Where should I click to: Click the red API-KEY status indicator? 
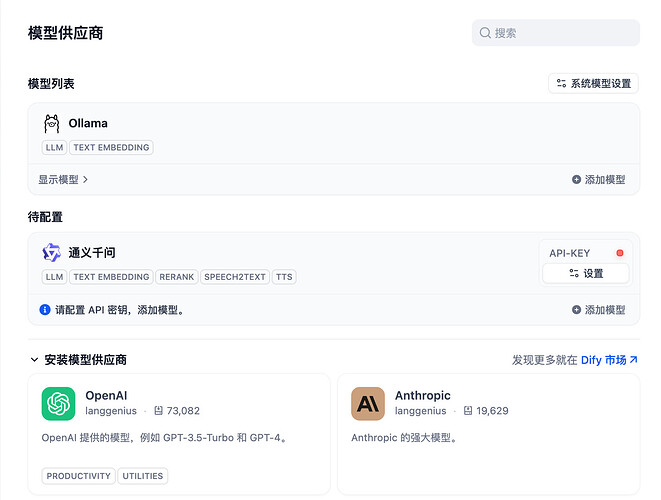coord(620,253)
